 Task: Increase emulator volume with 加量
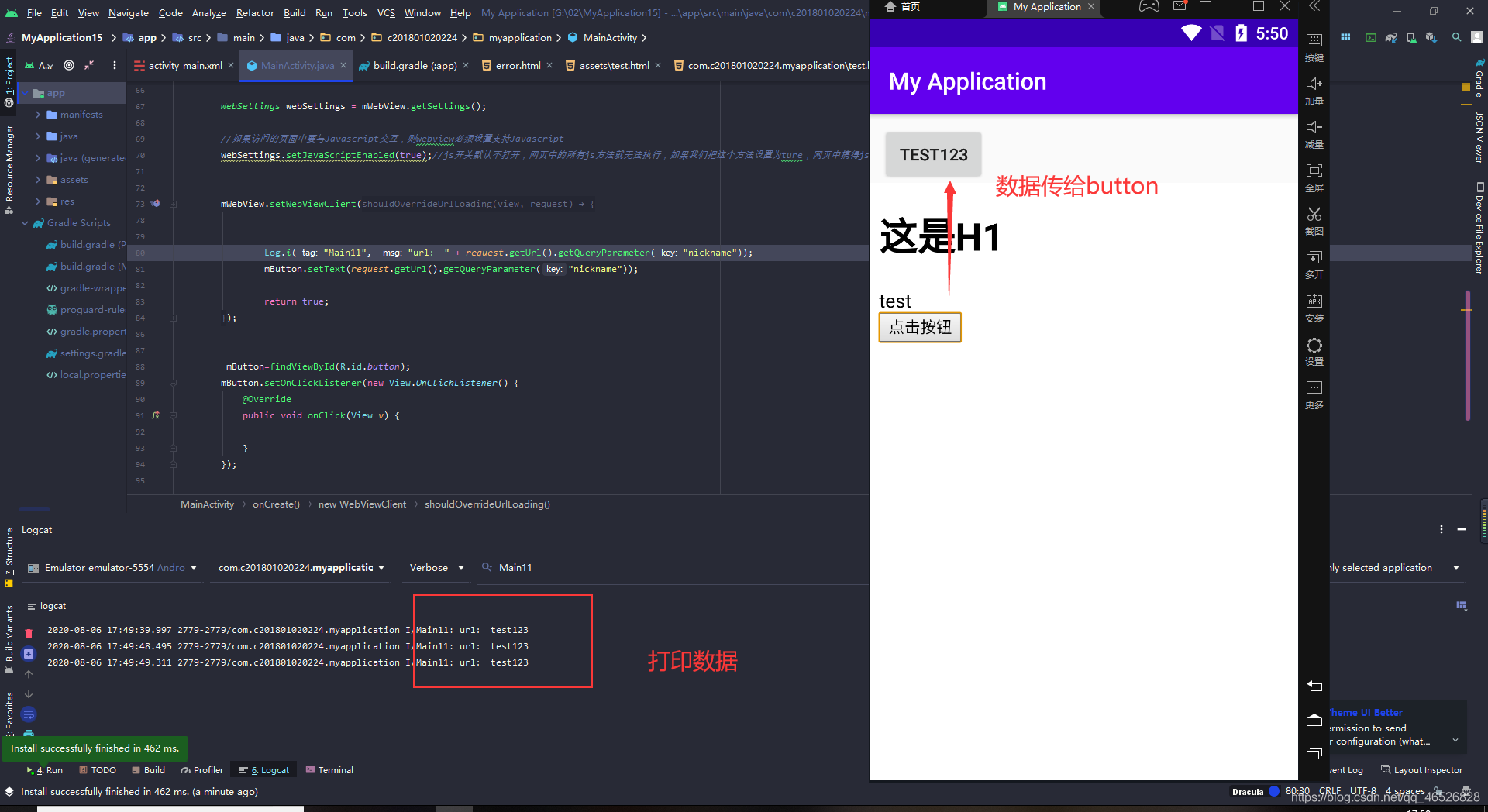(1314, 91)
